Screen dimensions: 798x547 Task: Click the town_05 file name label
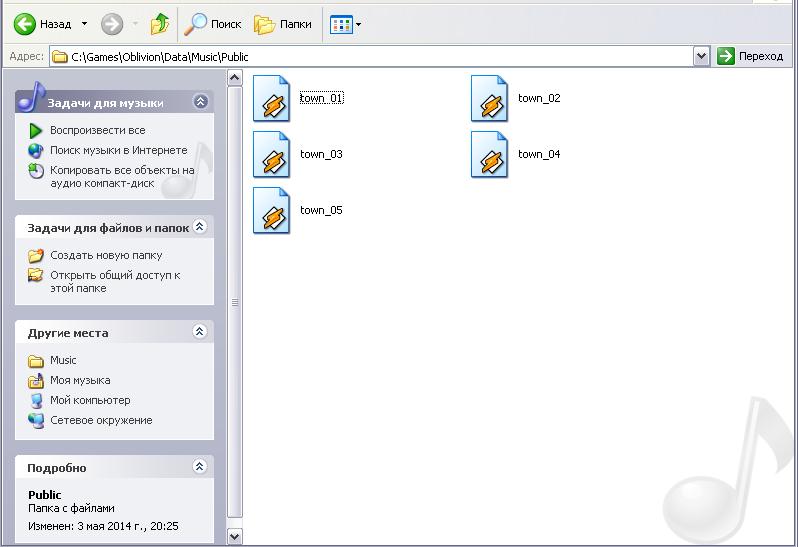pos(322,210)
